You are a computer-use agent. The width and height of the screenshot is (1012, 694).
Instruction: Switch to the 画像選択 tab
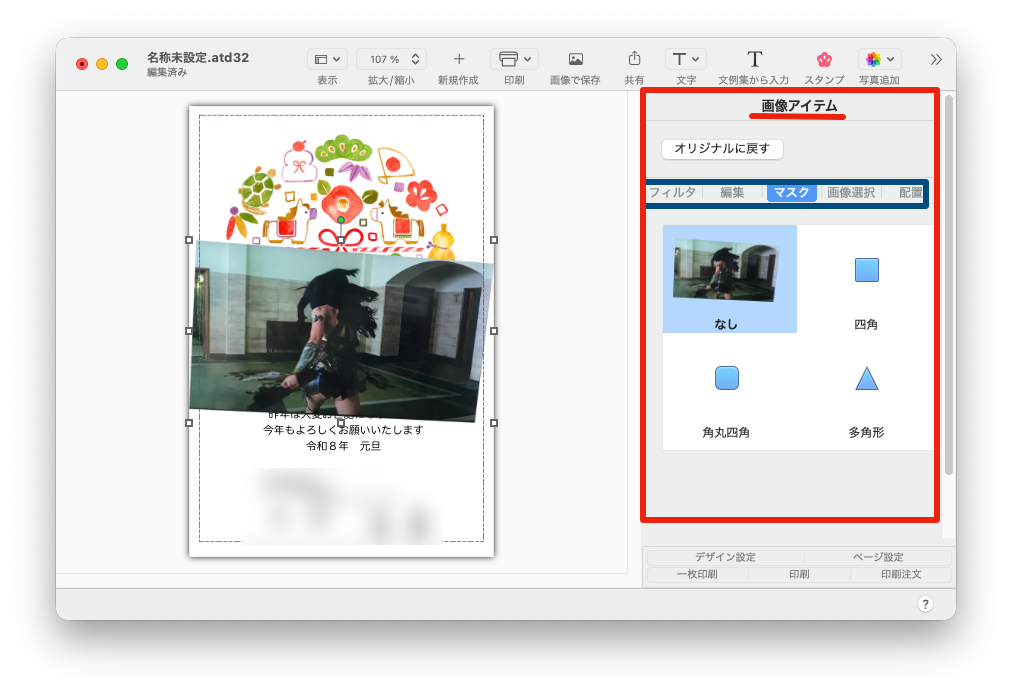point(850,193)
